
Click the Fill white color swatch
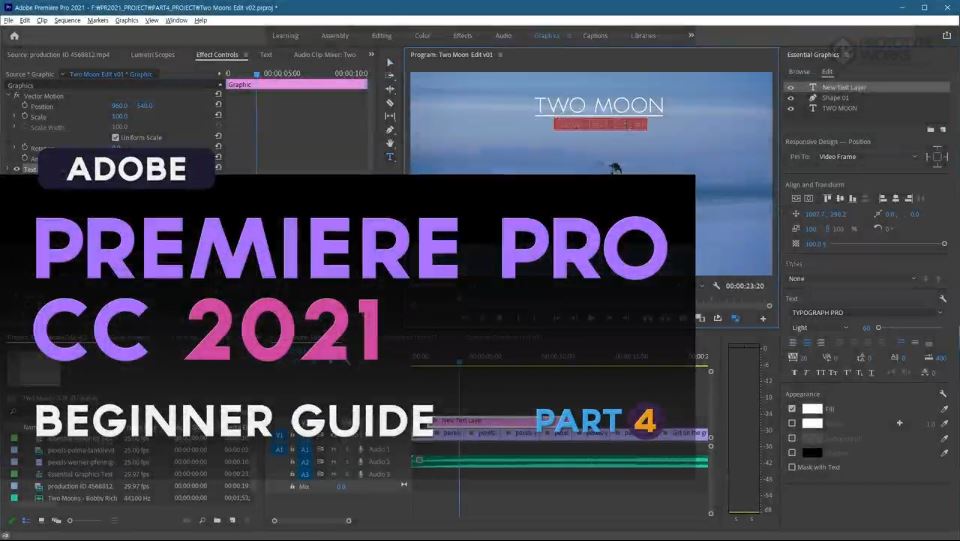(x=812, y=408)
